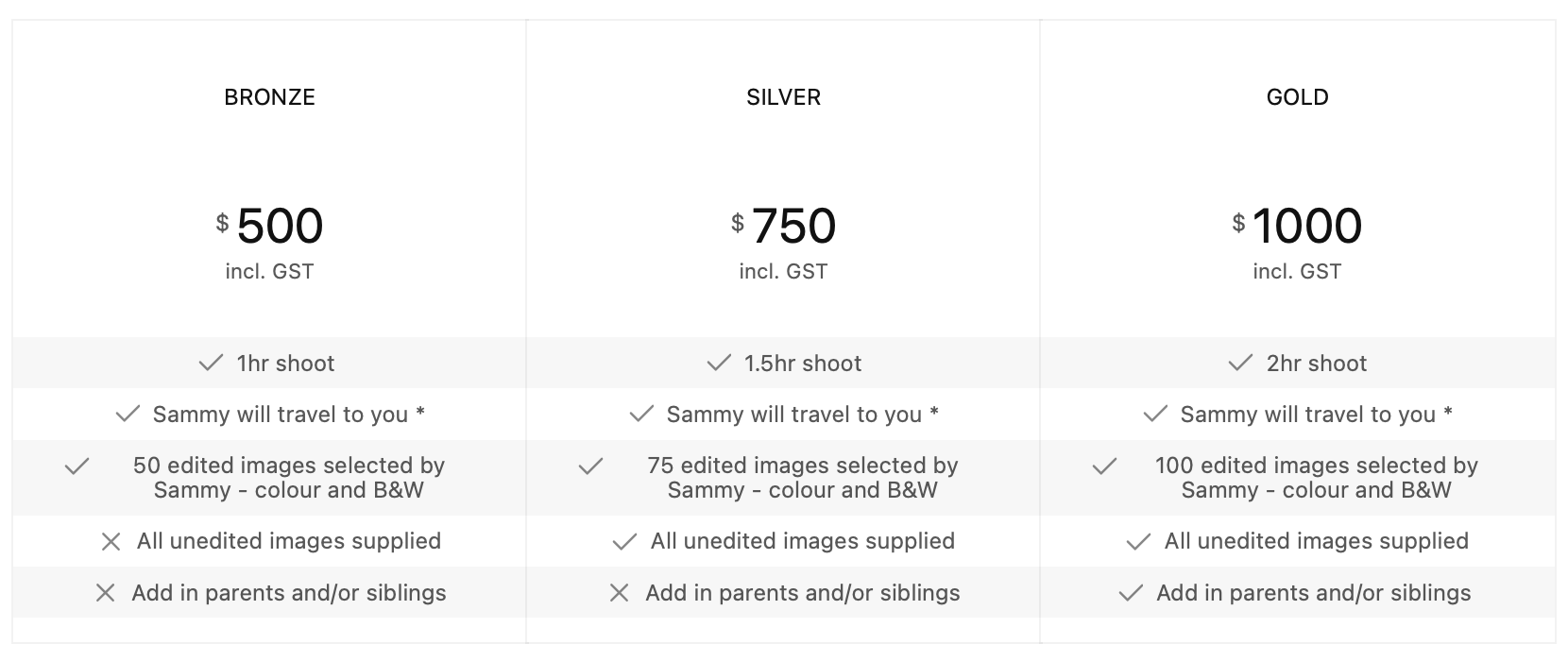Click checkmark beside 100 edited images
The image size is (1568, 661).
(x=1104, y=466)
